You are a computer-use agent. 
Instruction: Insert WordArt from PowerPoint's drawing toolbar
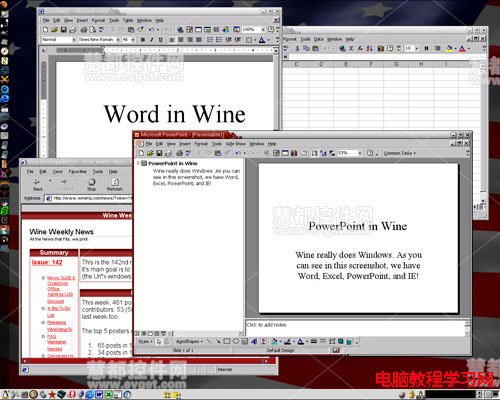click(254, 341)
